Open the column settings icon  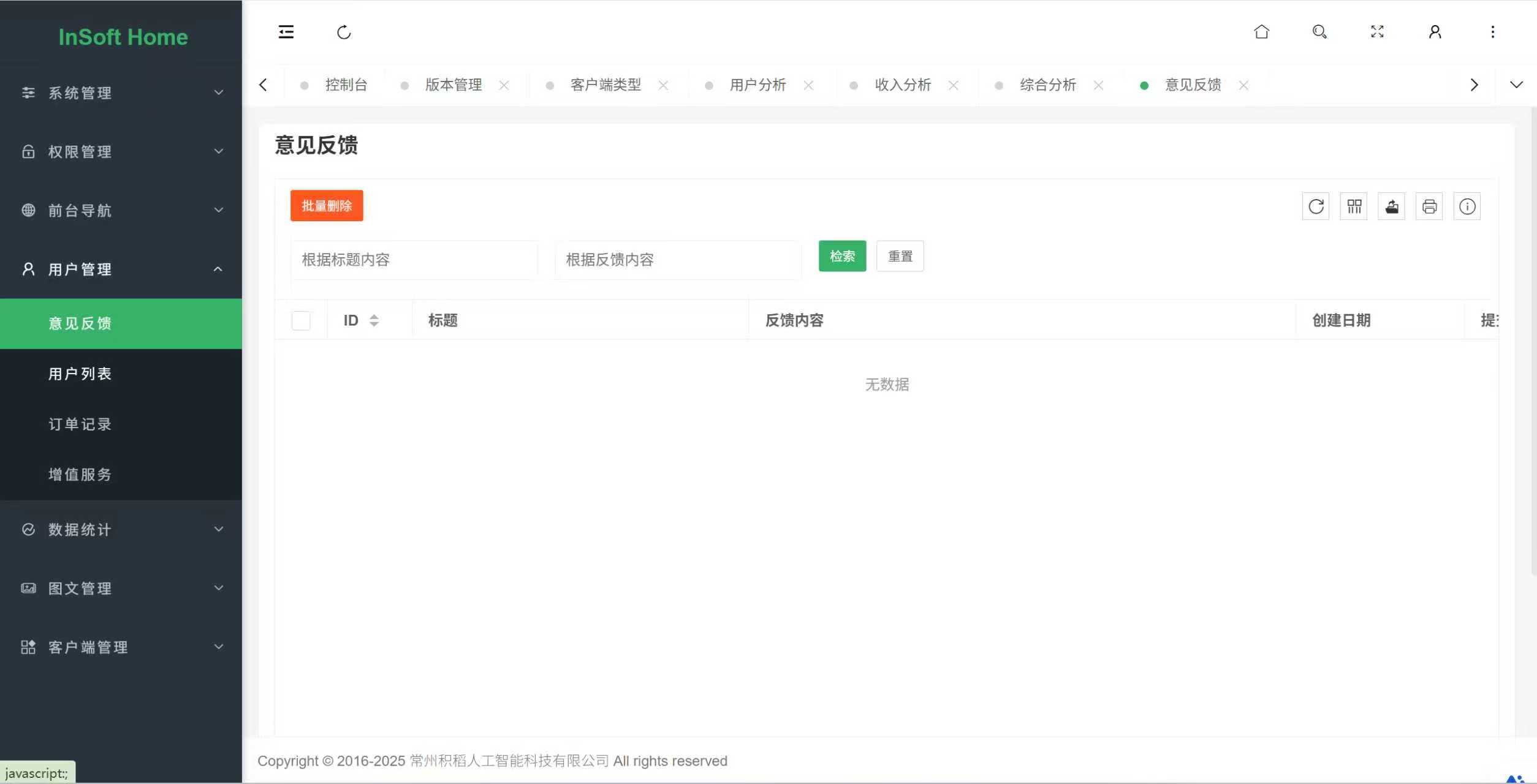pyautogui.click(x=1353, y=206)
